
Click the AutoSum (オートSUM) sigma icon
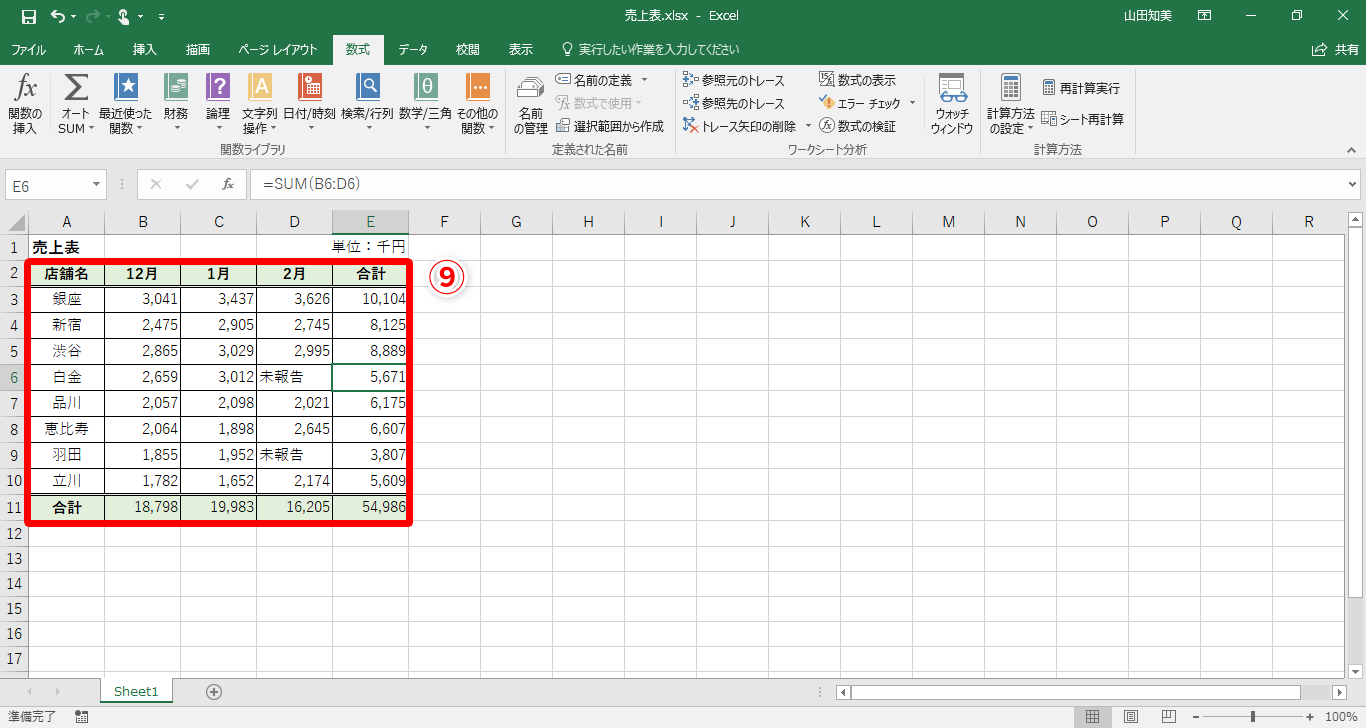point(76,88)
